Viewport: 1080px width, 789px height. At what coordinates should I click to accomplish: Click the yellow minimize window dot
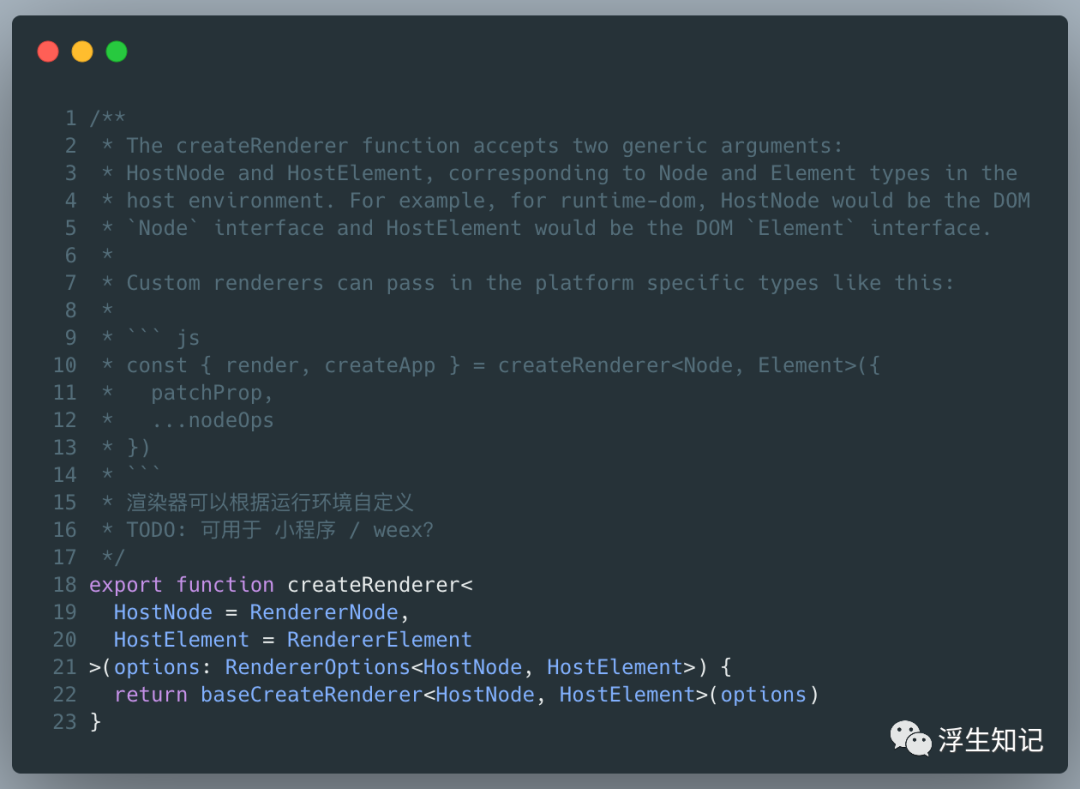pyautogui.click(x=83, y=52)
